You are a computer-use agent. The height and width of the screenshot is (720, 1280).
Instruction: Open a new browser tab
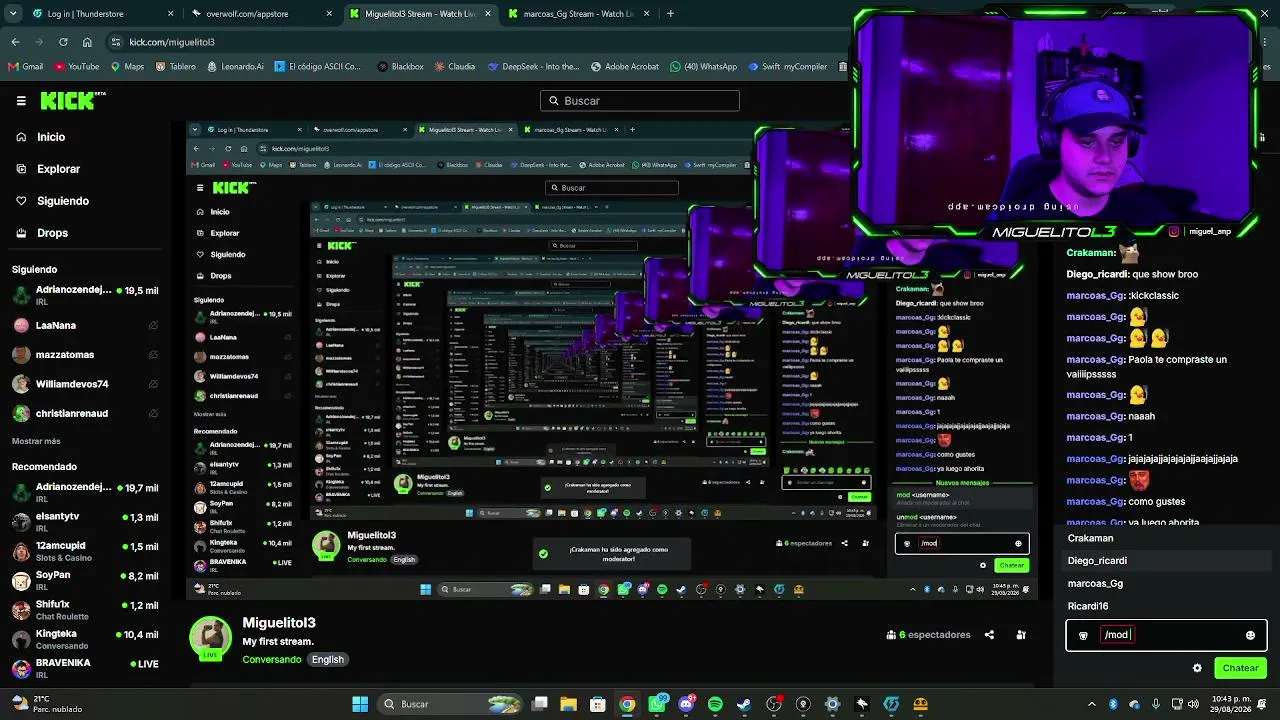pos(670,14)
